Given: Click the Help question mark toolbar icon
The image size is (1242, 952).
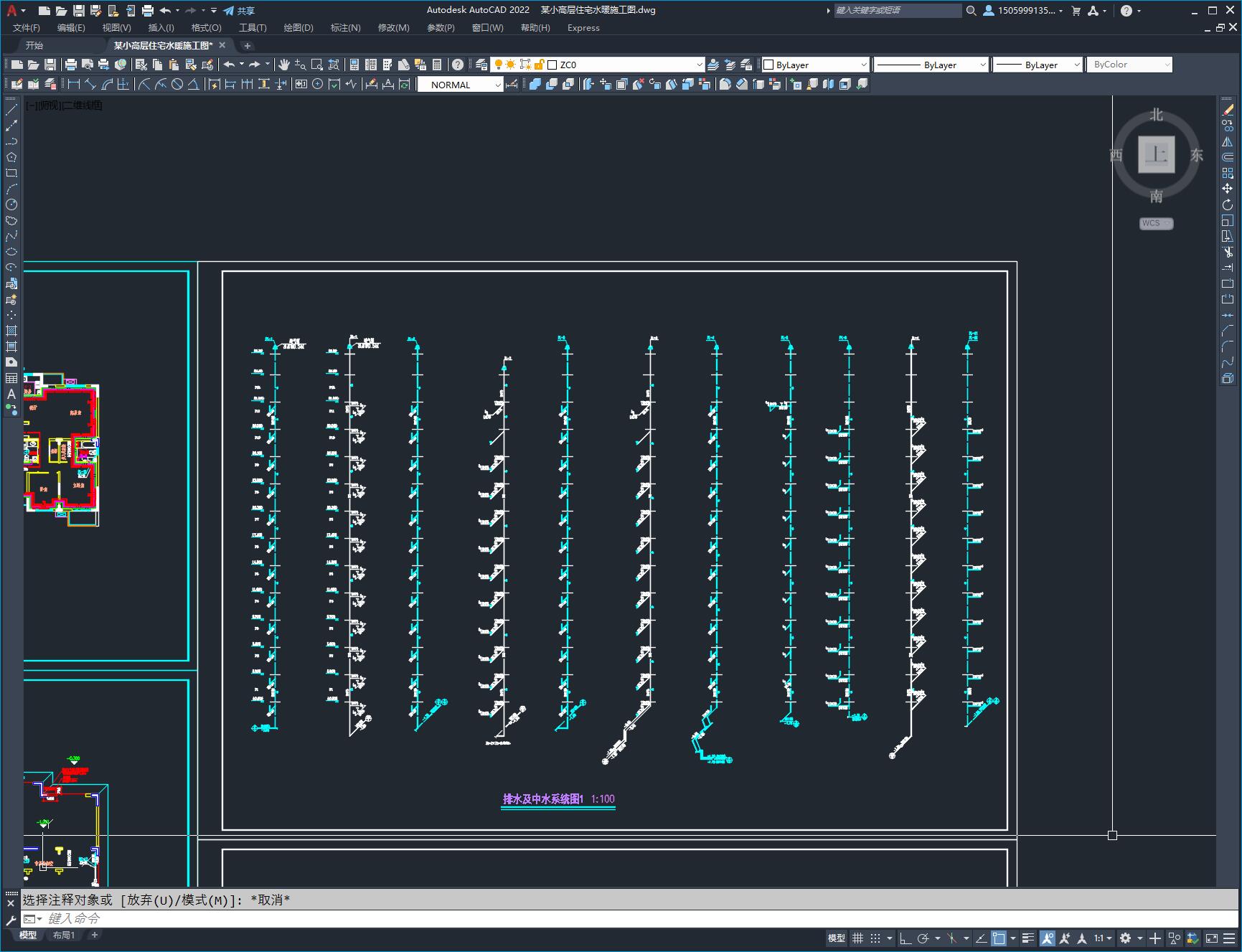Looking at the screenshot, I should pyautogui.click(x=458, y=65).
